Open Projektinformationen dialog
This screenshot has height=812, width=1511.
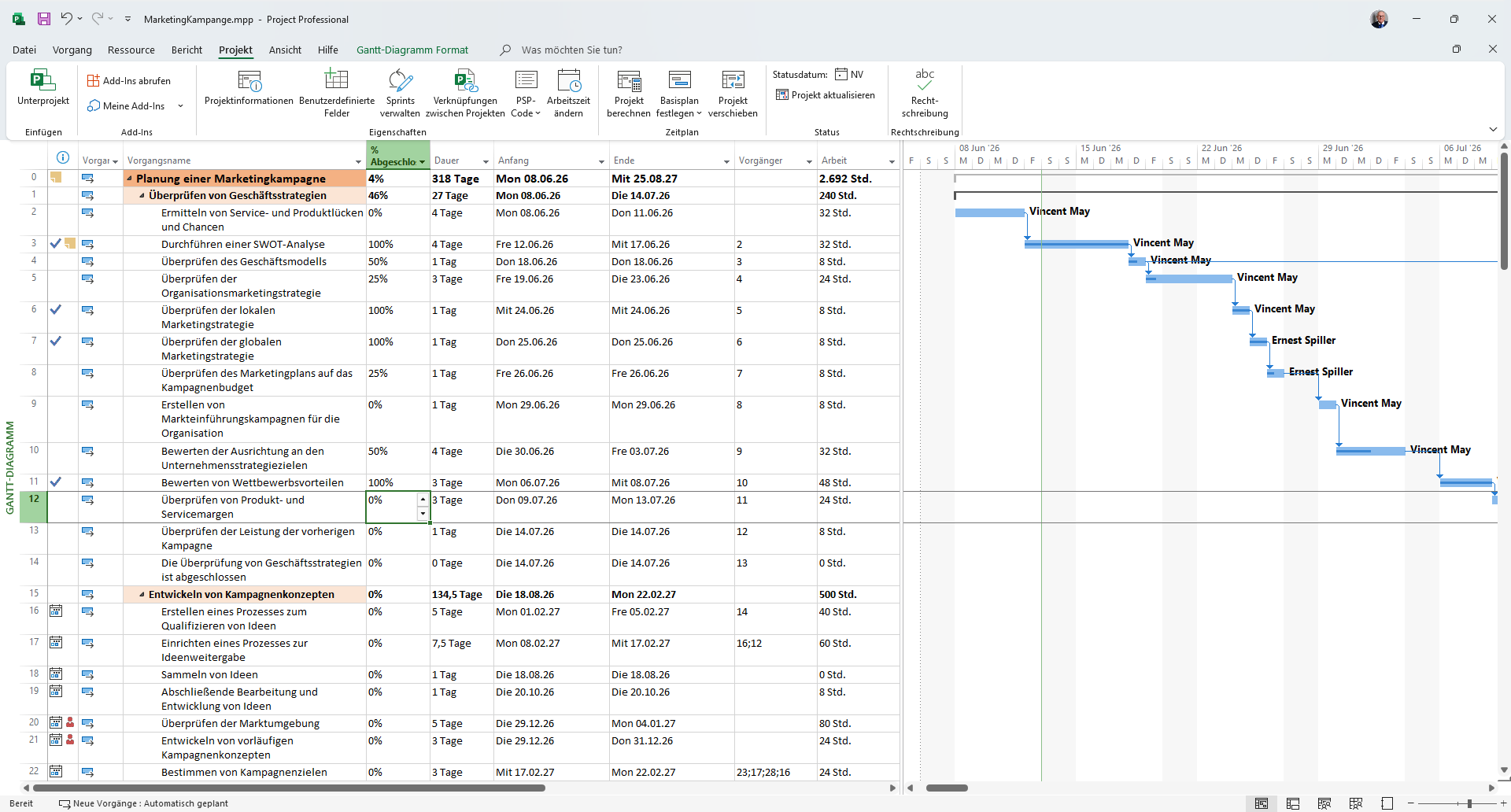[x=249, y=87]
